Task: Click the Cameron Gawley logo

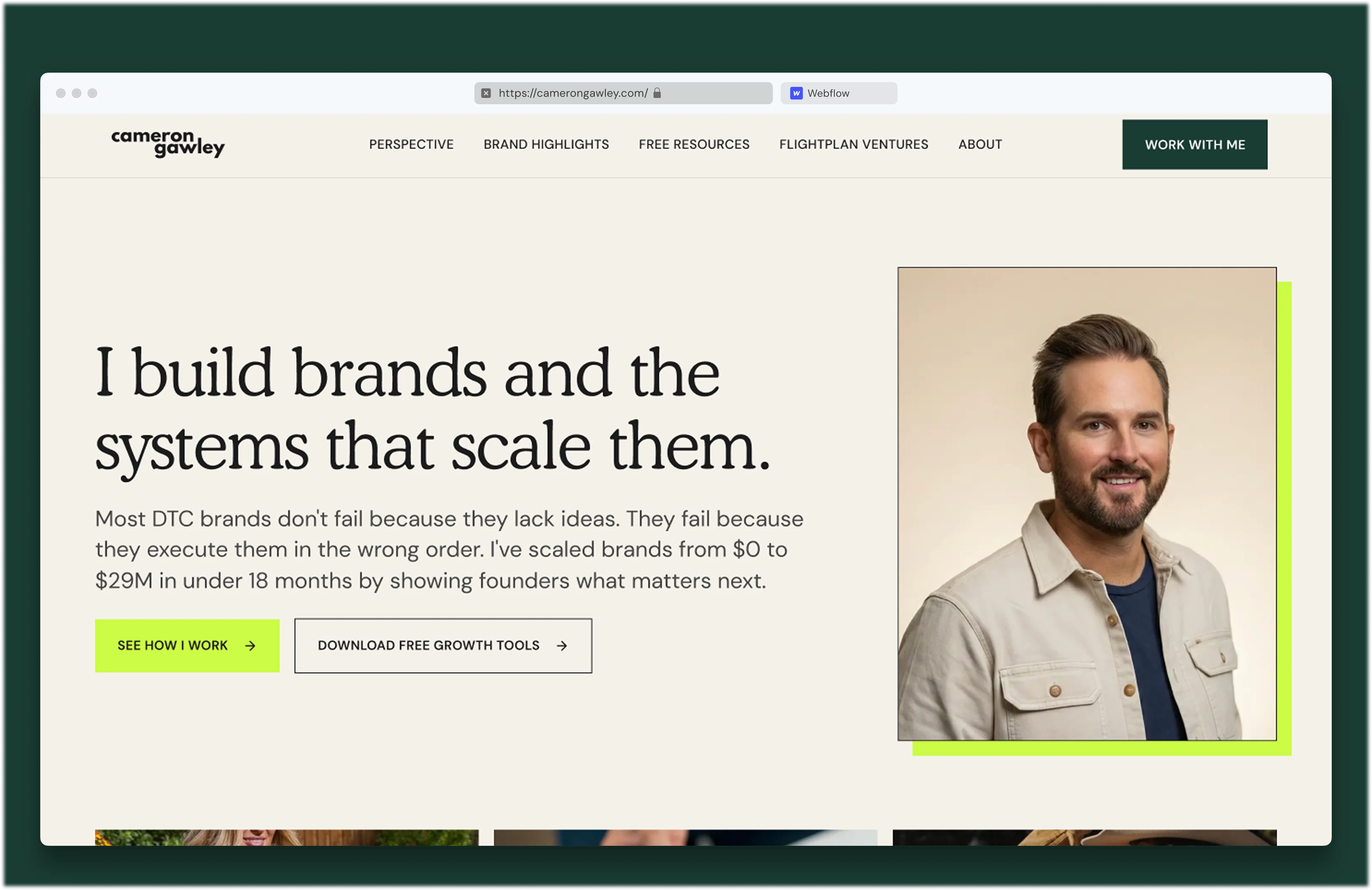Action: 168,144
